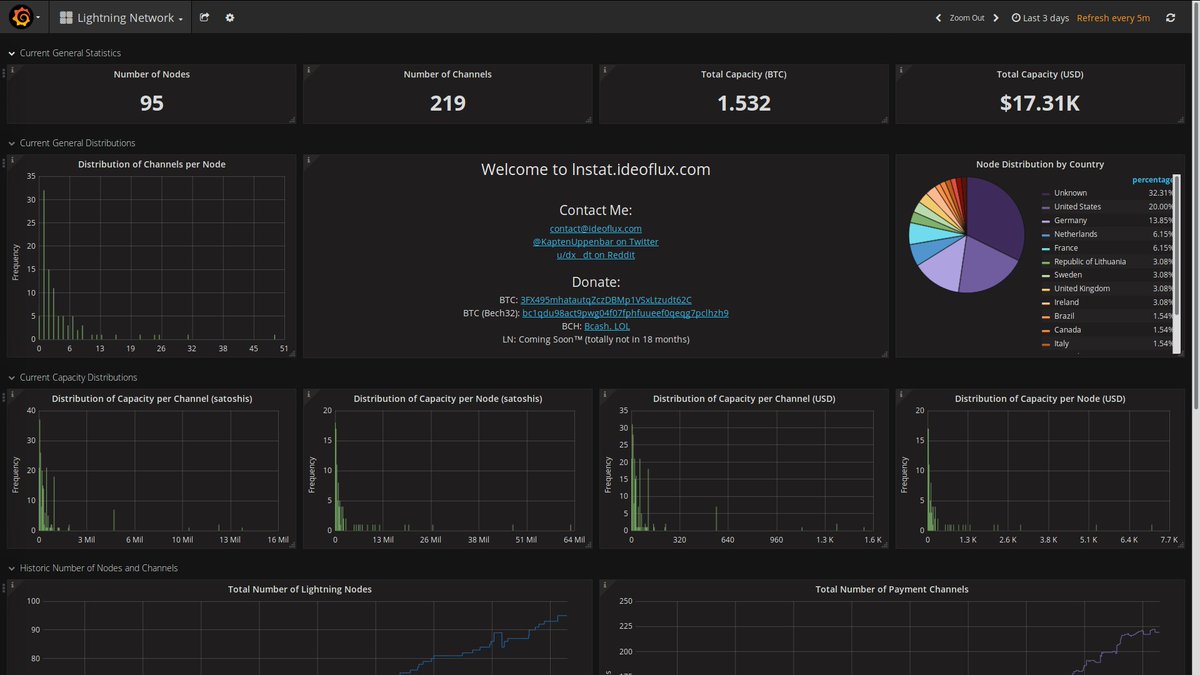Open Distribution of Channels per Node panel menu
Screen dimensions: 1200x675
point(152,164)
